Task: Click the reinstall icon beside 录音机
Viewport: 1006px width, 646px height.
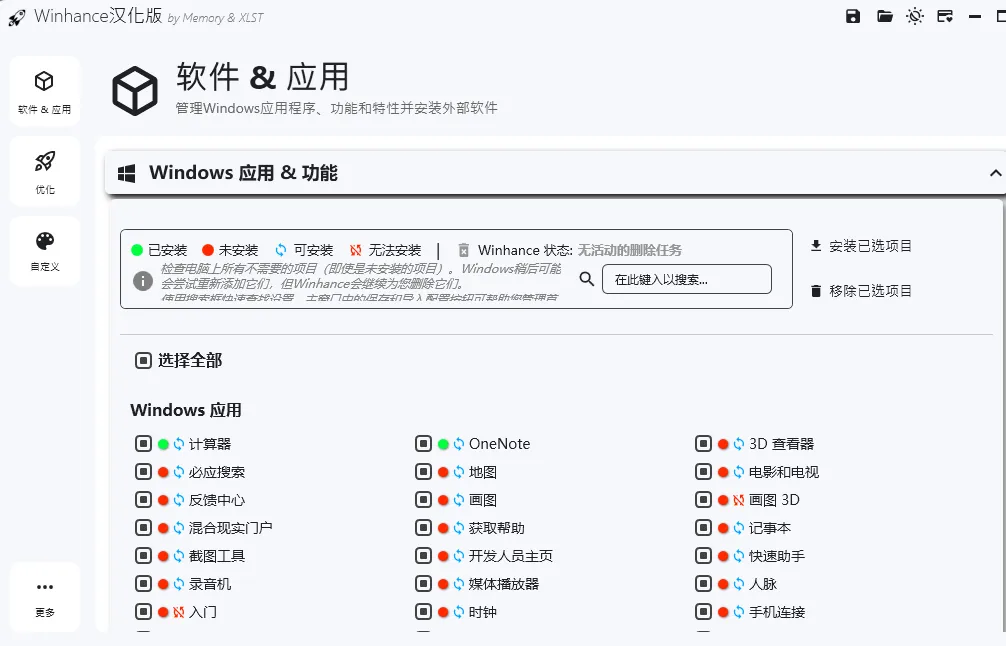Action: 178,584
